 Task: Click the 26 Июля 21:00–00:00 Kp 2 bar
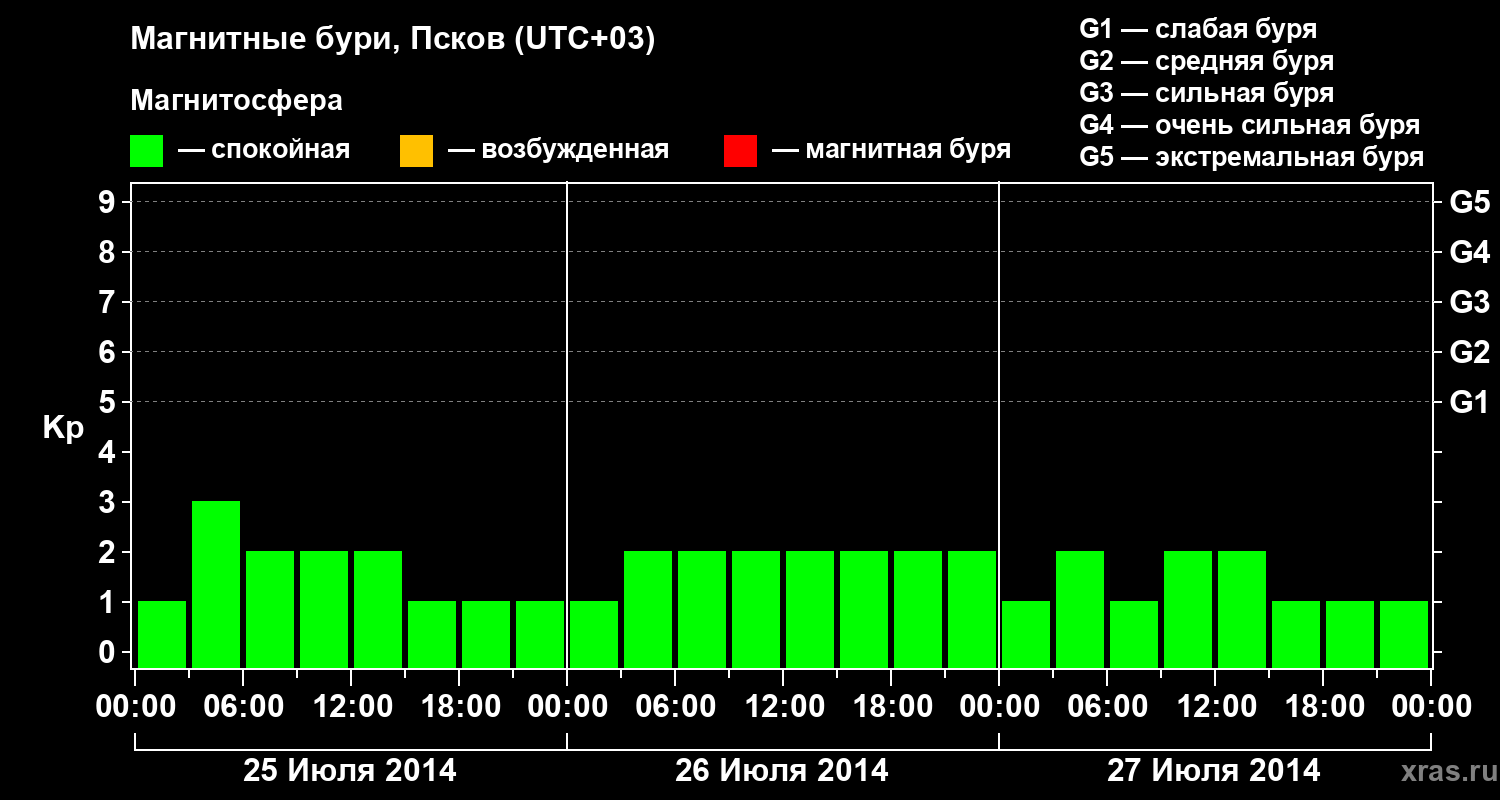(972, 609)
